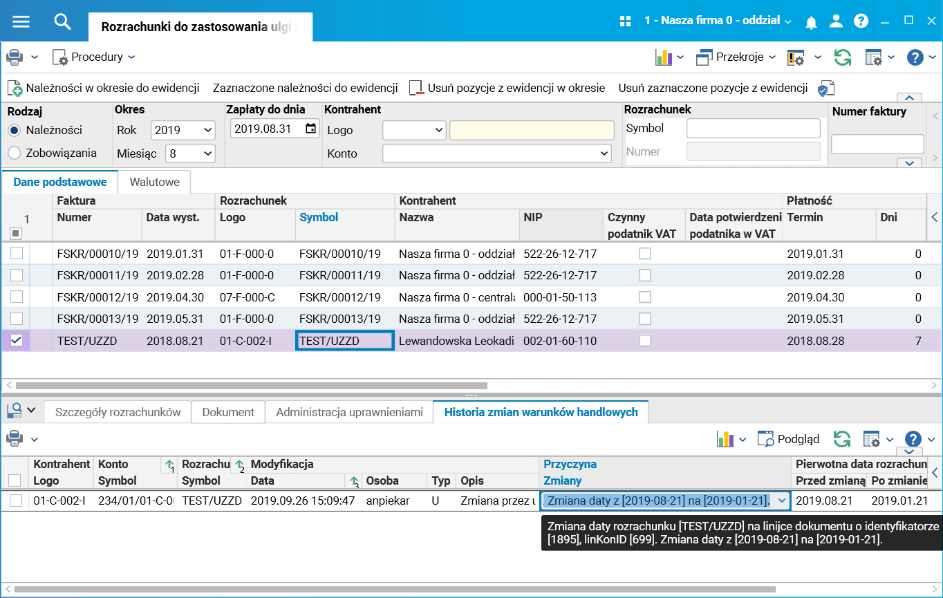943x598 pixels.
Task: Click Usuń pozycje z ewidencji w okresie
Action: [x=507, y=88]
